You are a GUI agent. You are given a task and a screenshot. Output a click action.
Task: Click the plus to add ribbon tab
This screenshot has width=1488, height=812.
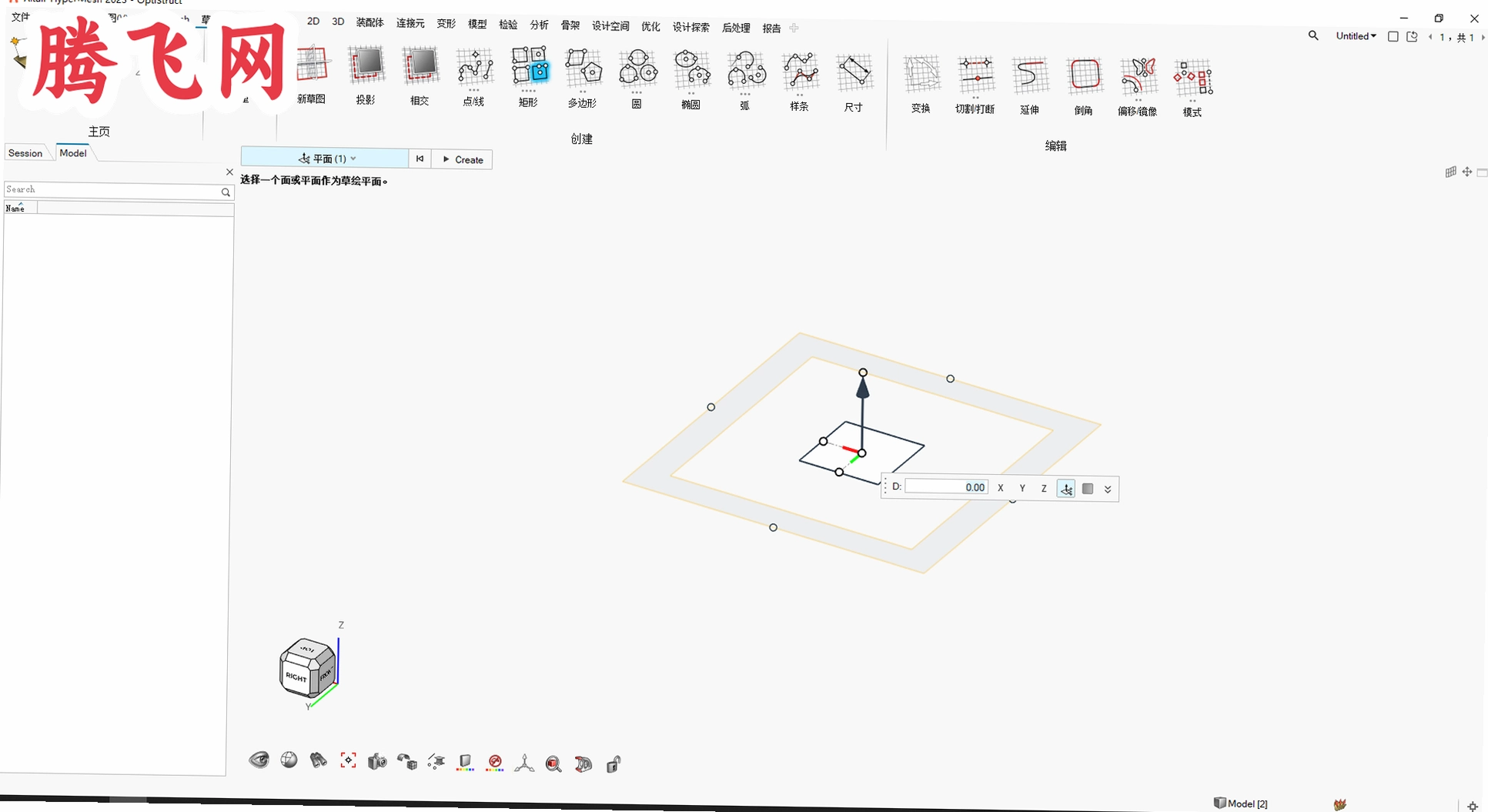click(x=794, y=28)
